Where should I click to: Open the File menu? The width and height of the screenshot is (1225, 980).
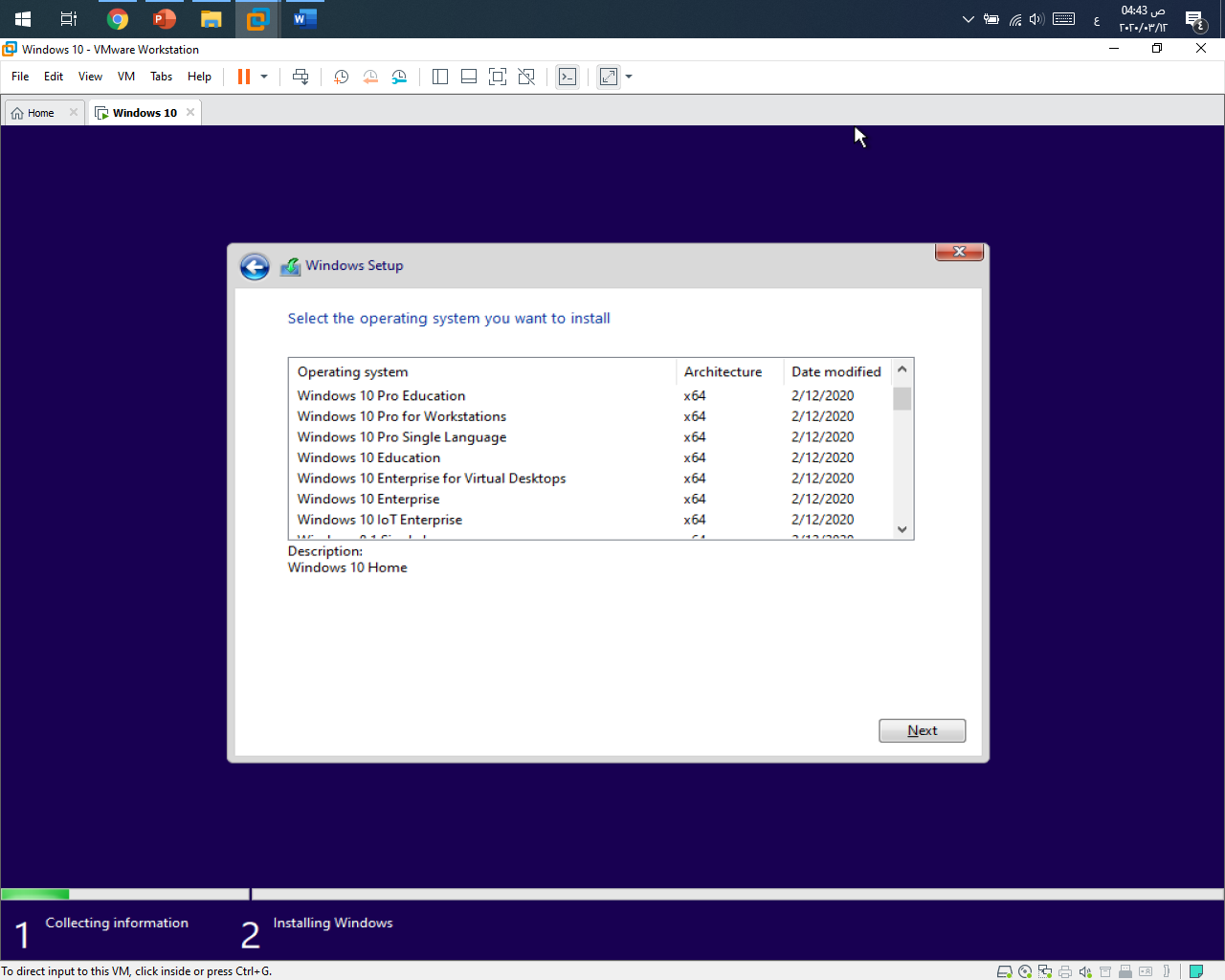coord(20,77)
